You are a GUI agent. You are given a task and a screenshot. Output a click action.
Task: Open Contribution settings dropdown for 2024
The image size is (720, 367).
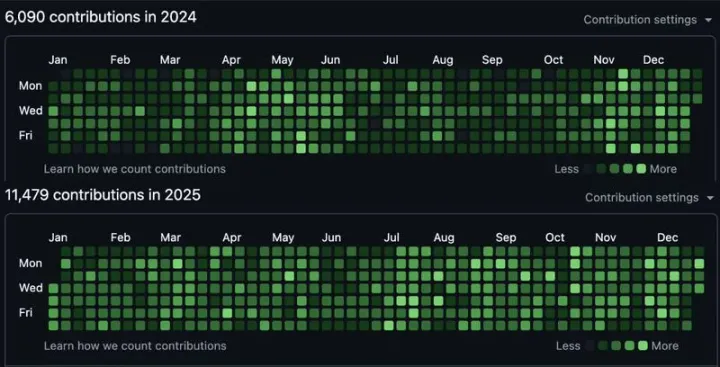coord(647,20)
